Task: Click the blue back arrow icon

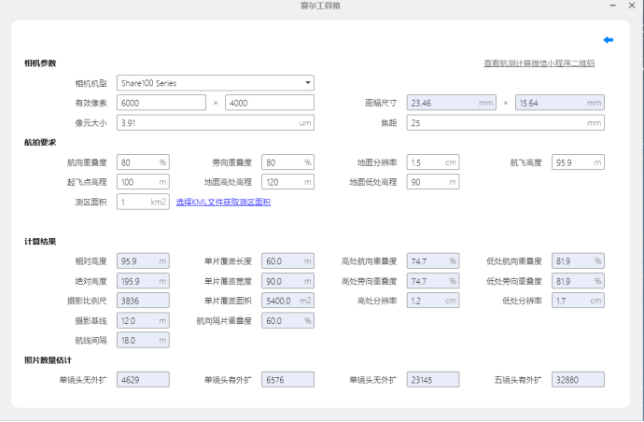Action: (608, 40)
